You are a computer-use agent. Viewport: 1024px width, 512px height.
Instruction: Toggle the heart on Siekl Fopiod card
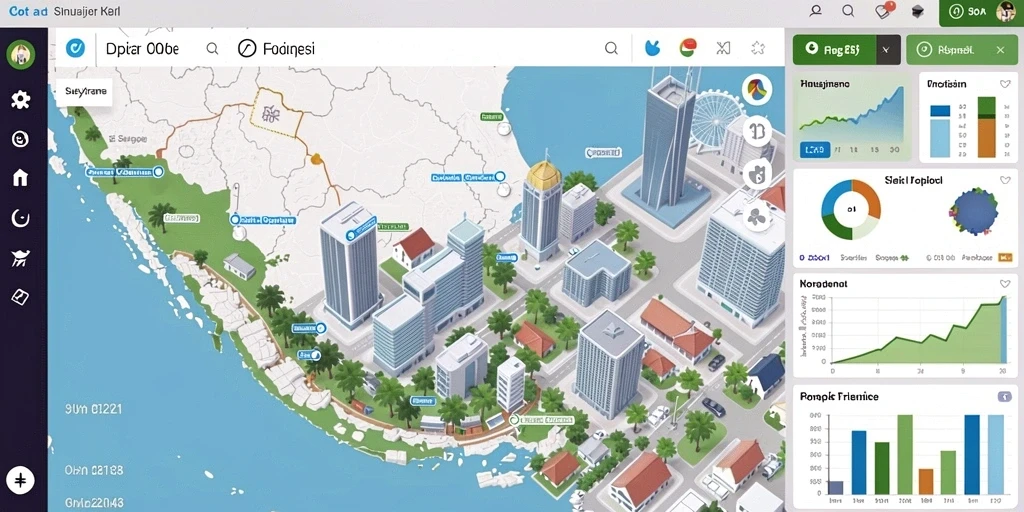[x=1005, y=180]
